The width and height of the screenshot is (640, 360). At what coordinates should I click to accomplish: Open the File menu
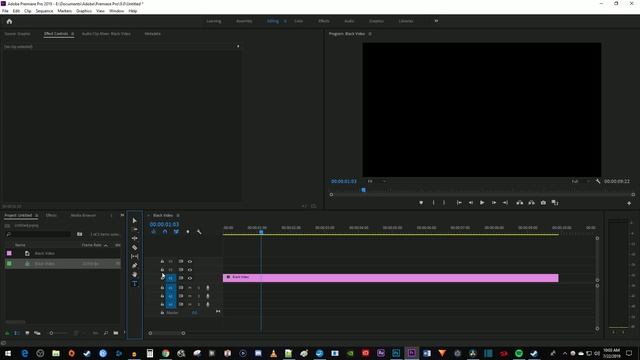tap(5, 11)
